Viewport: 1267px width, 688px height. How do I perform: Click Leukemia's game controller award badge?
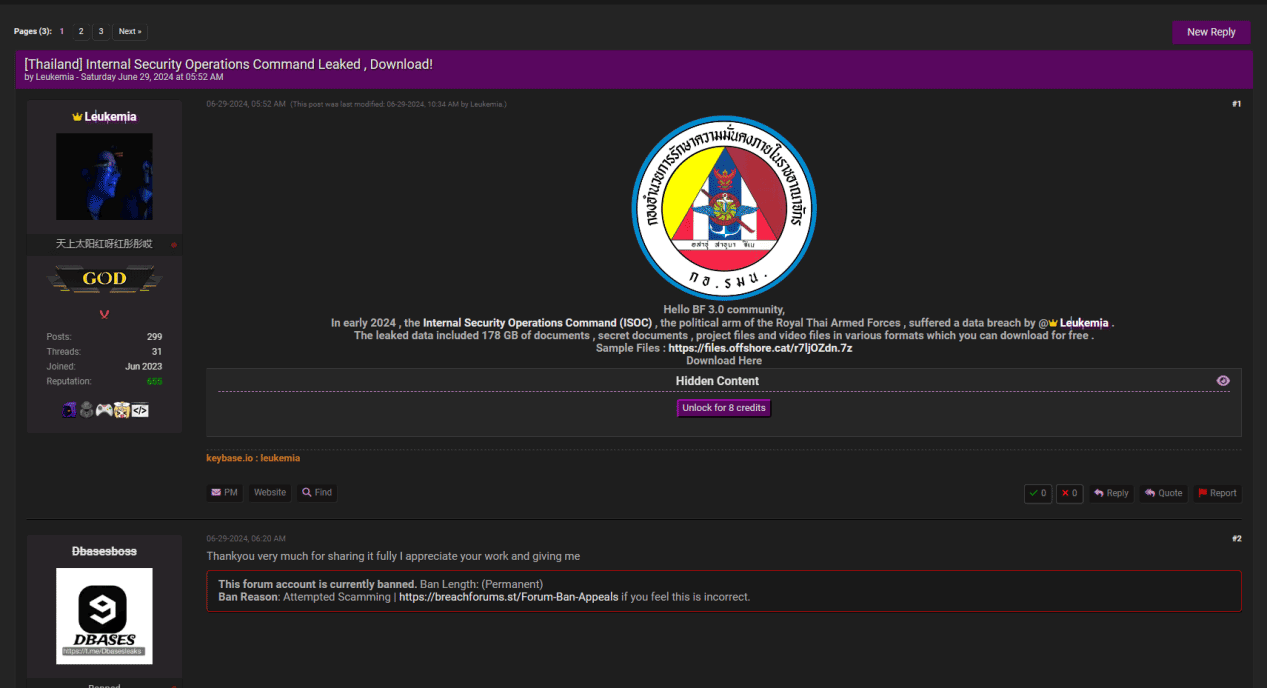point(104,409)
